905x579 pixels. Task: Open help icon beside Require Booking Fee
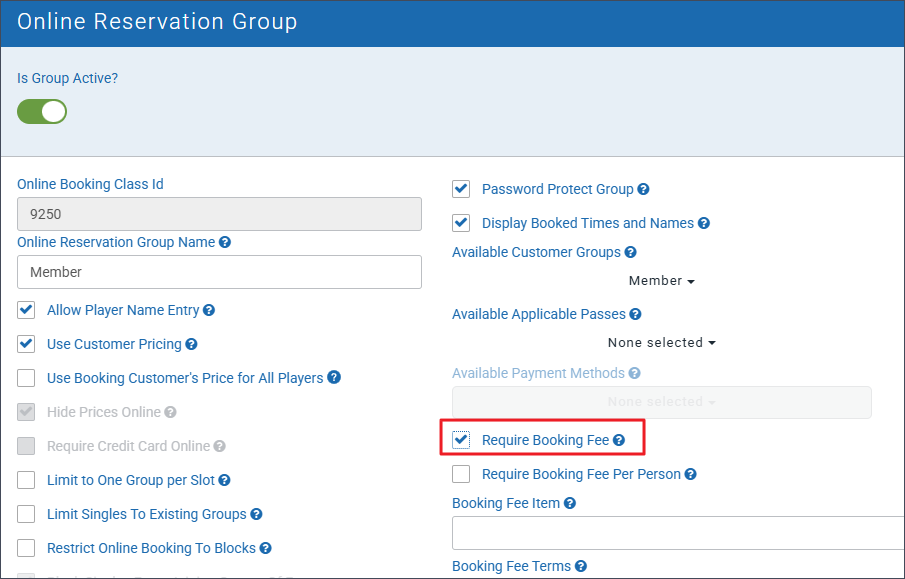point(619,440)
